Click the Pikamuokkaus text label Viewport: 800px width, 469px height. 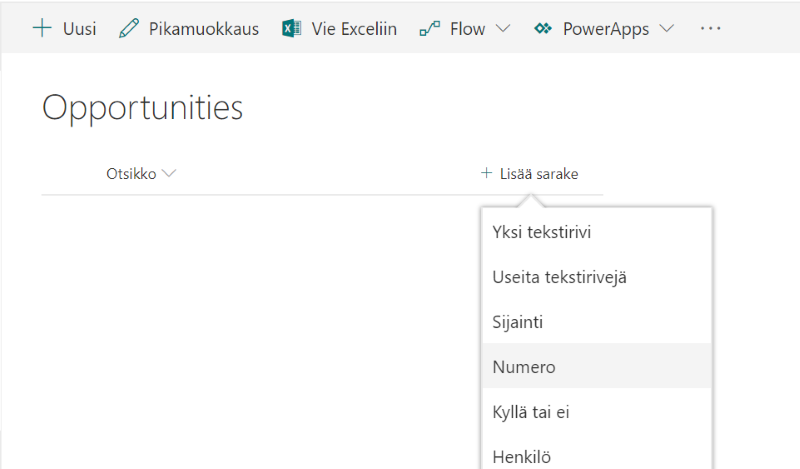point(203,29)
